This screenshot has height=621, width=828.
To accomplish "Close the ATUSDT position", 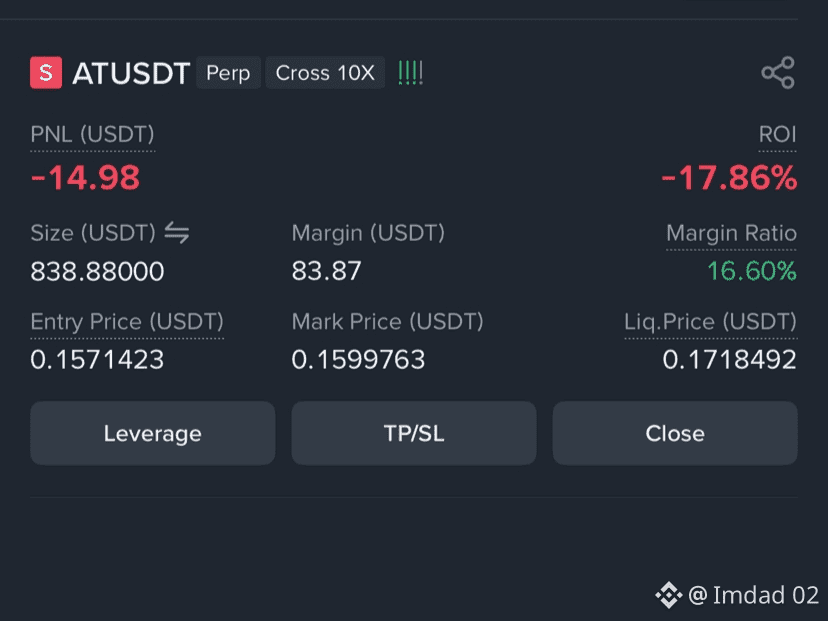I will [x=675, y=433].
